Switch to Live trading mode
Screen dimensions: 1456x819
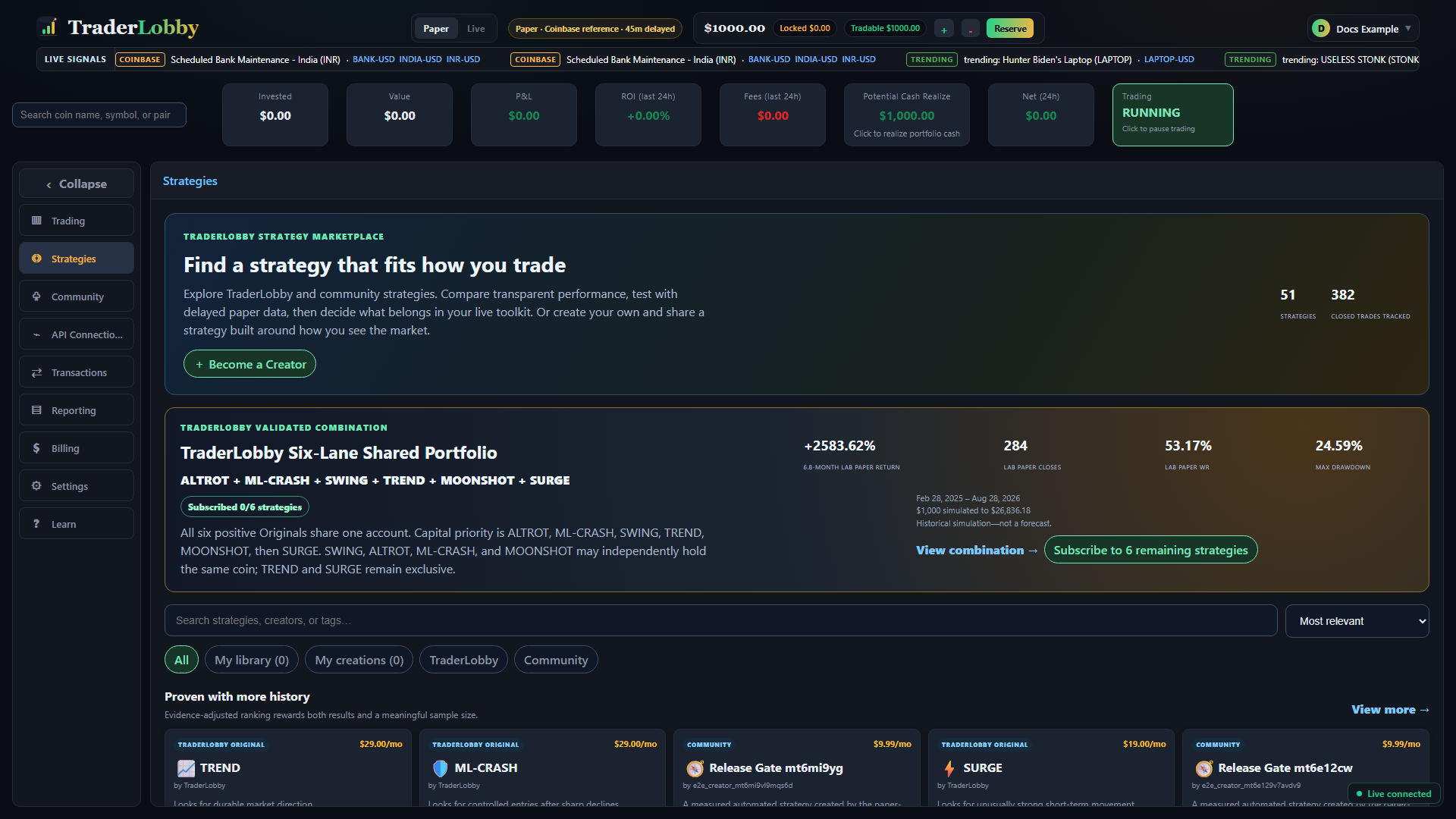tap(476, 29)
